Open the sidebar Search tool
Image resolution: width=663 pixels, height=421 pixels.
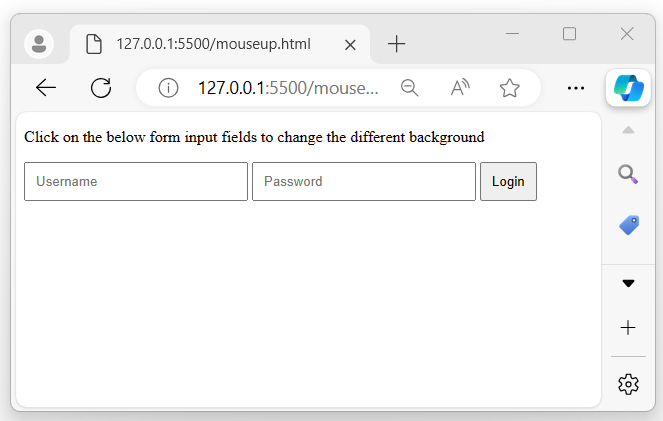click(628, 174)
